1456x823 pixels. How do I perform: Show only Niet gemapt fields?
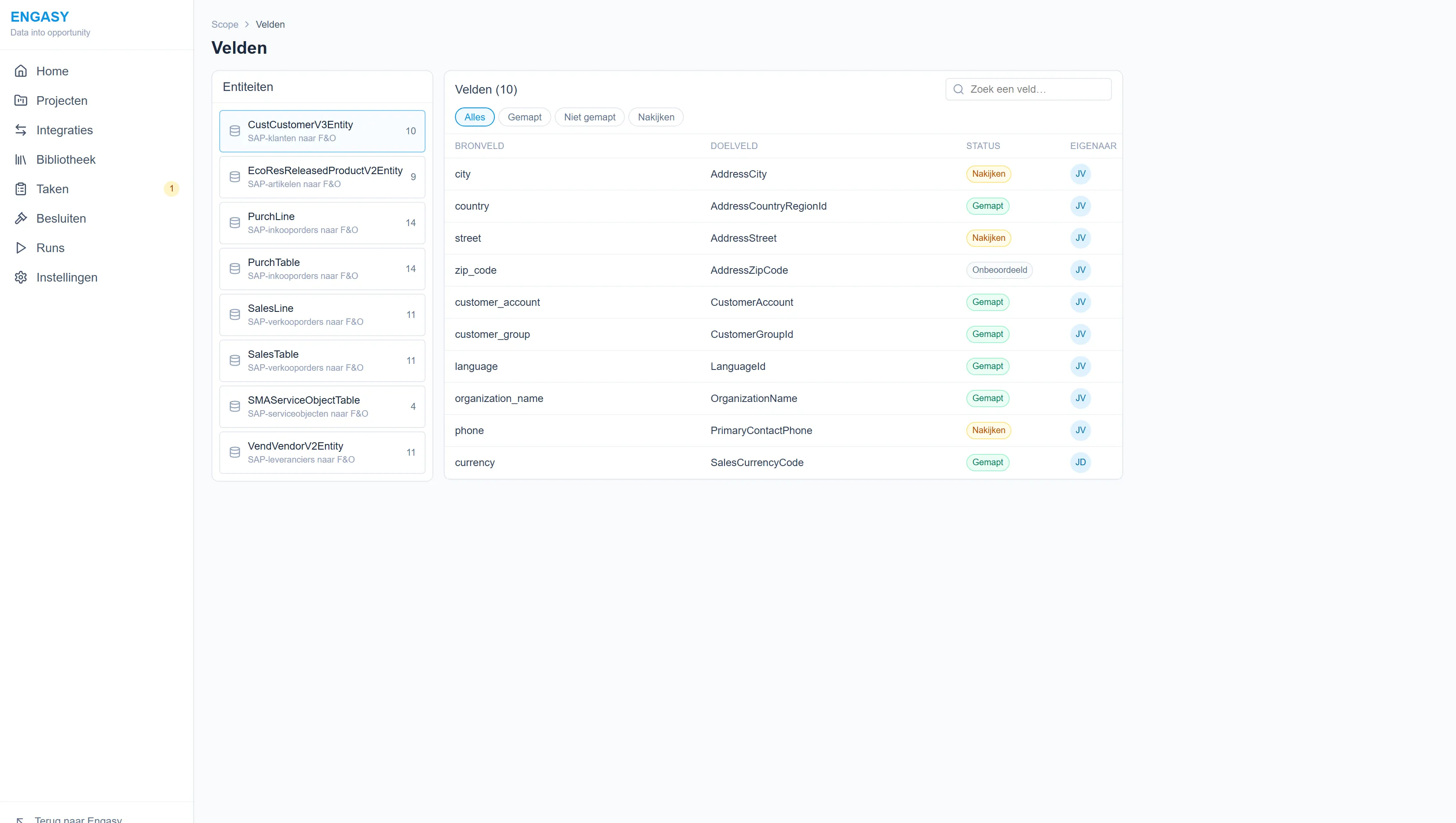pyautogui.click(x=590, y=117)
